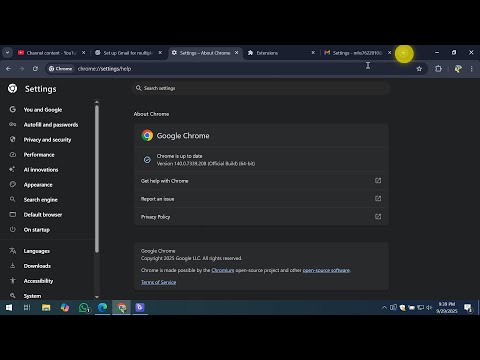
Task: Open On startup settings
Action: [x=36, y=230]
